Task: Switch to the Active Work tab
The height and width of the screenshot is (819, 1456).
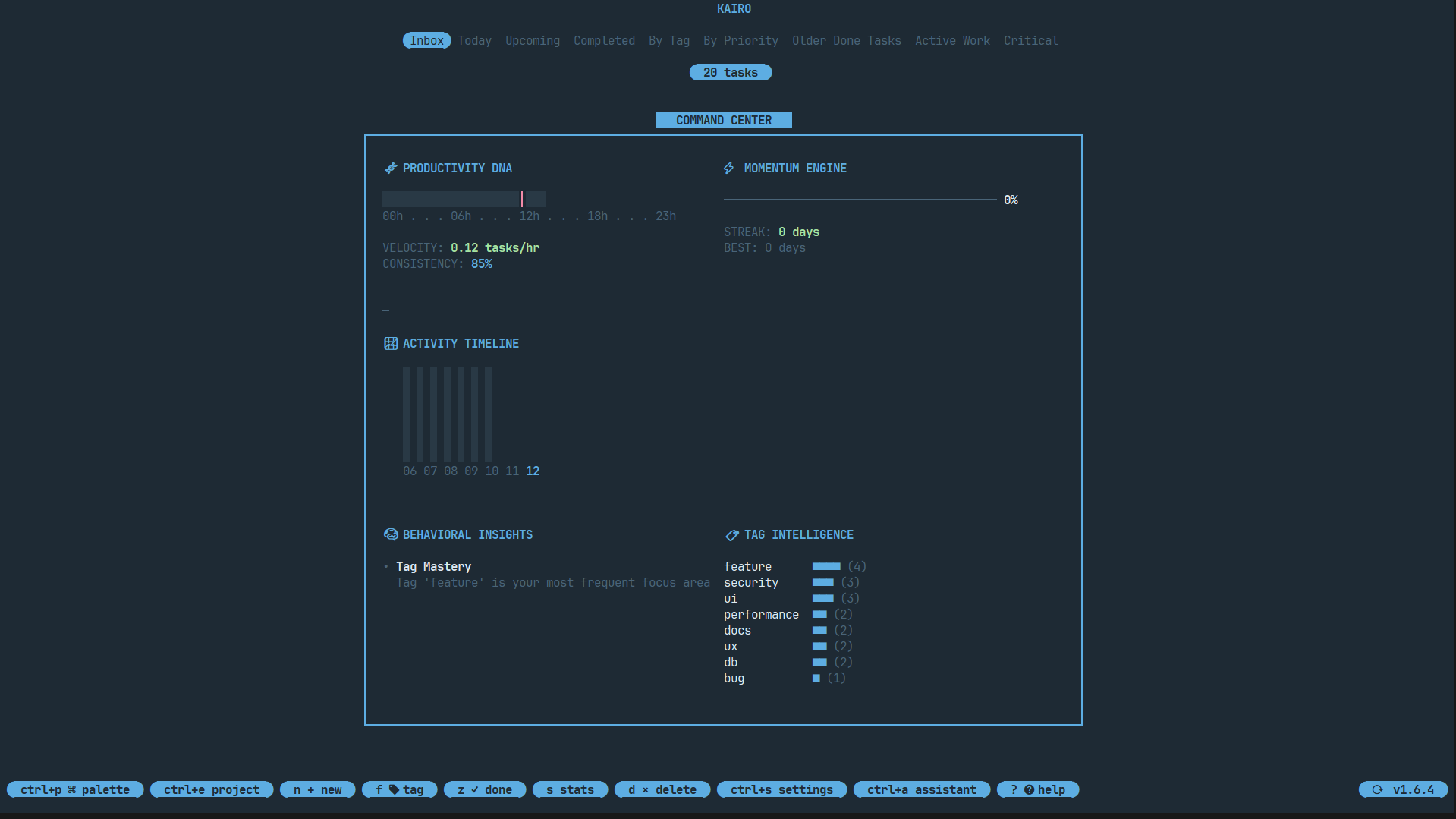Action: pos(952,41)
